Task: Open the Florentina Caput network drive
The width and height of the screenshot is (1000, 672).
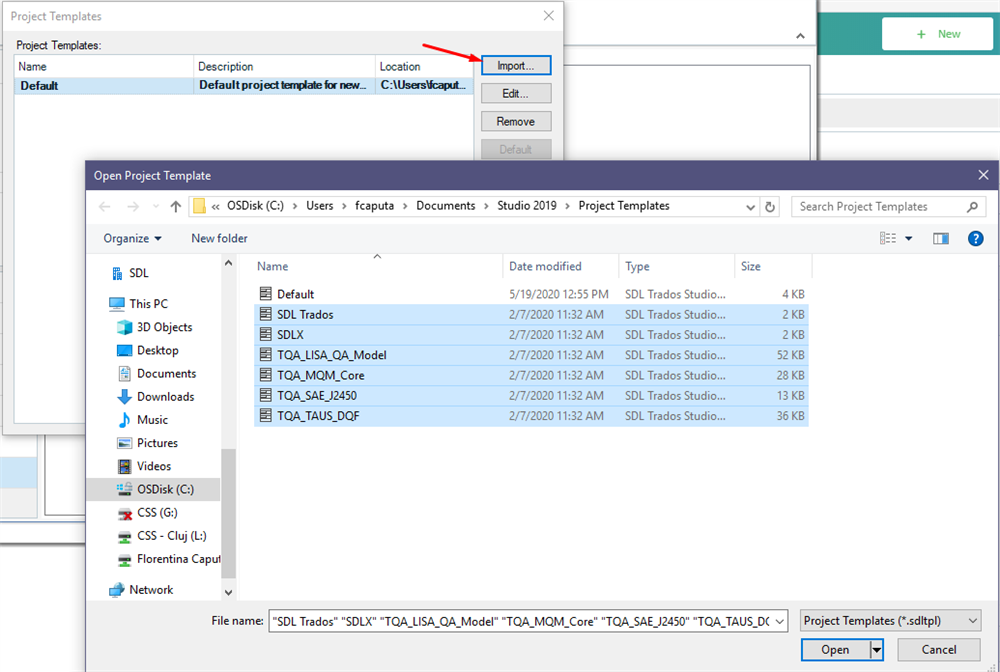Action: (169, 559)
